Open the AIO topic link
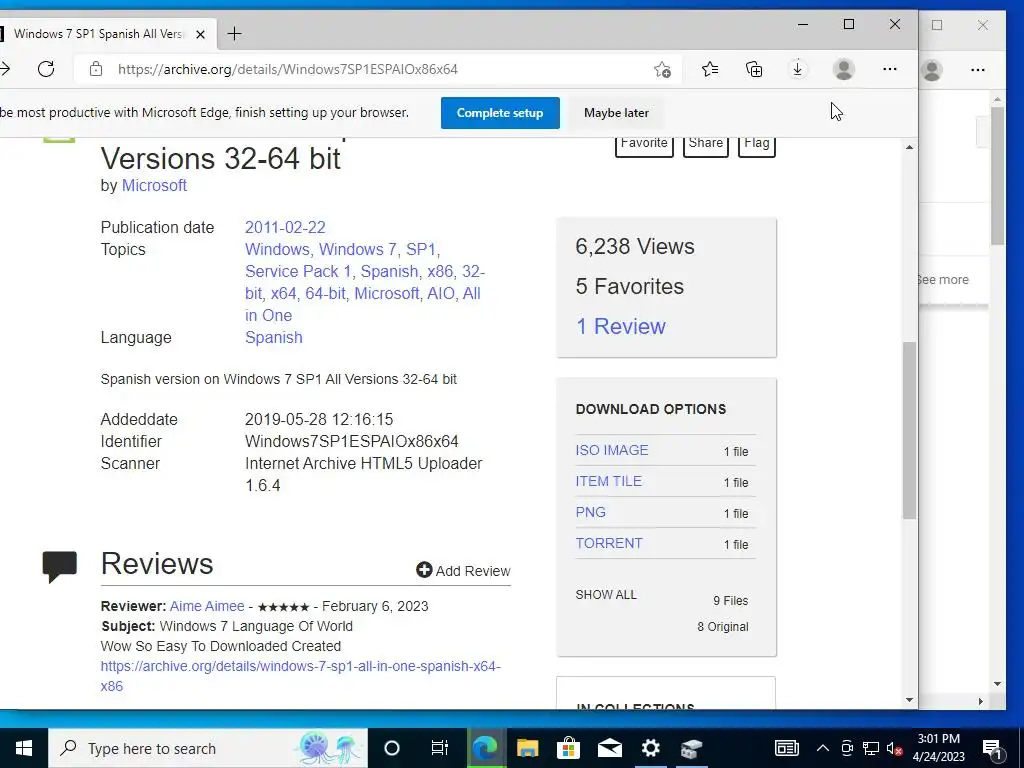Viewport: 1024px width, 768px height. pyautogui.click(x=441, y=293)
